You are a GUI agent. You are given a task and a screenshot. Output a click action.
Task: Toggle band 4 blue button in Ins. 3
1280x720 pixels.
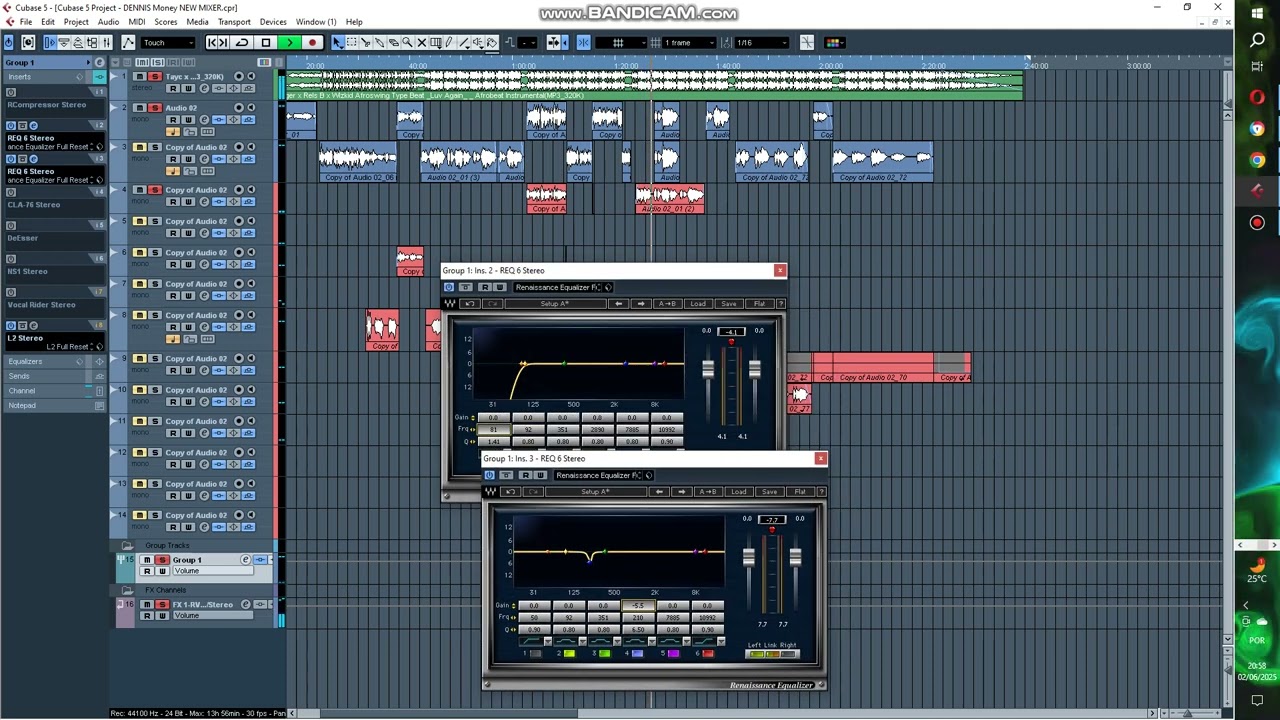637,653
